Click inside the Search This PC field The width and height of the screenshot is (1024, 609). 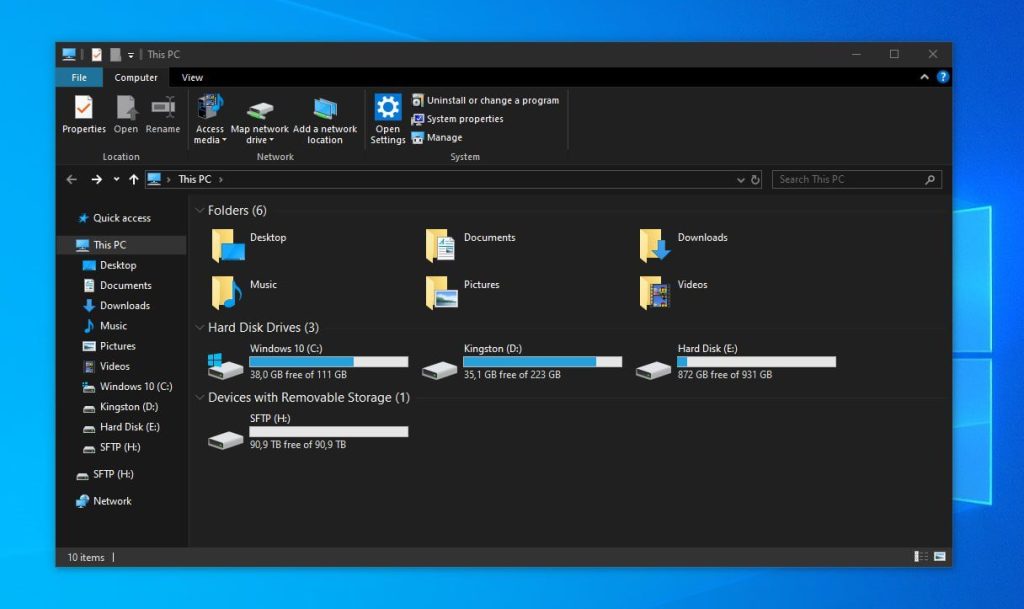(855, 179)
